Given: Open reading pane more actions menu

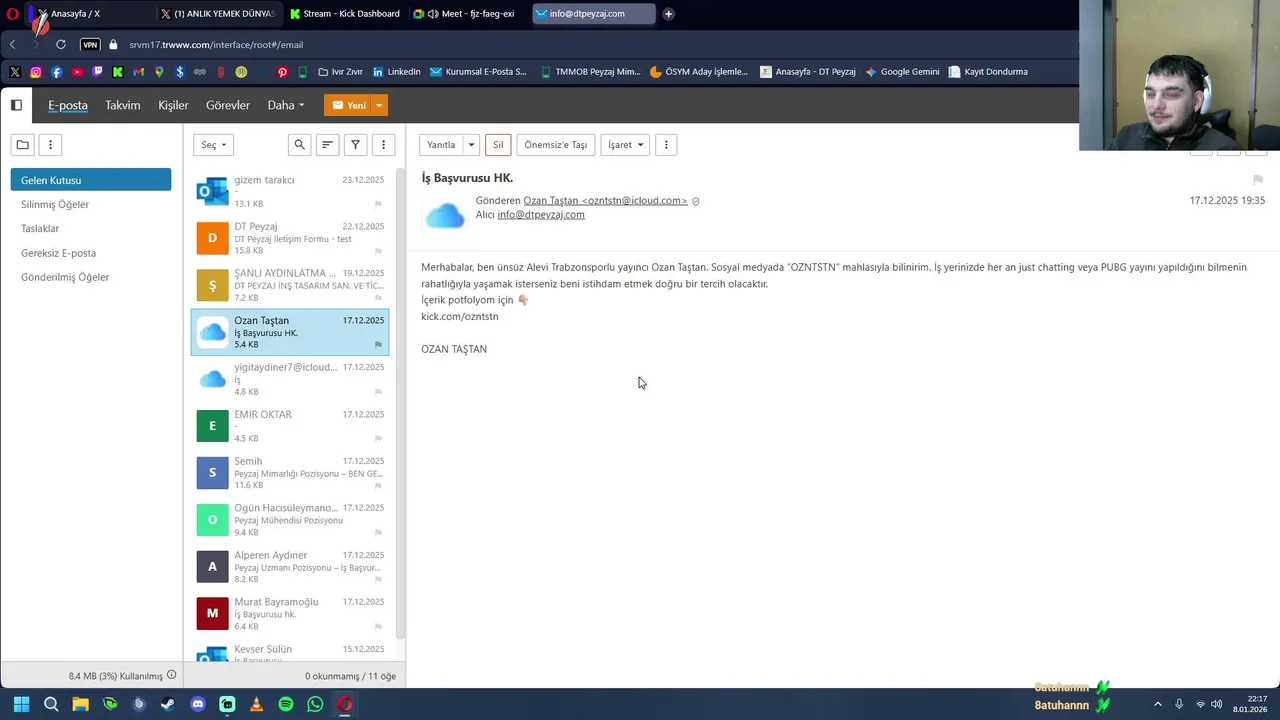Looking at the screenshot, I should (x=666, y=145).
